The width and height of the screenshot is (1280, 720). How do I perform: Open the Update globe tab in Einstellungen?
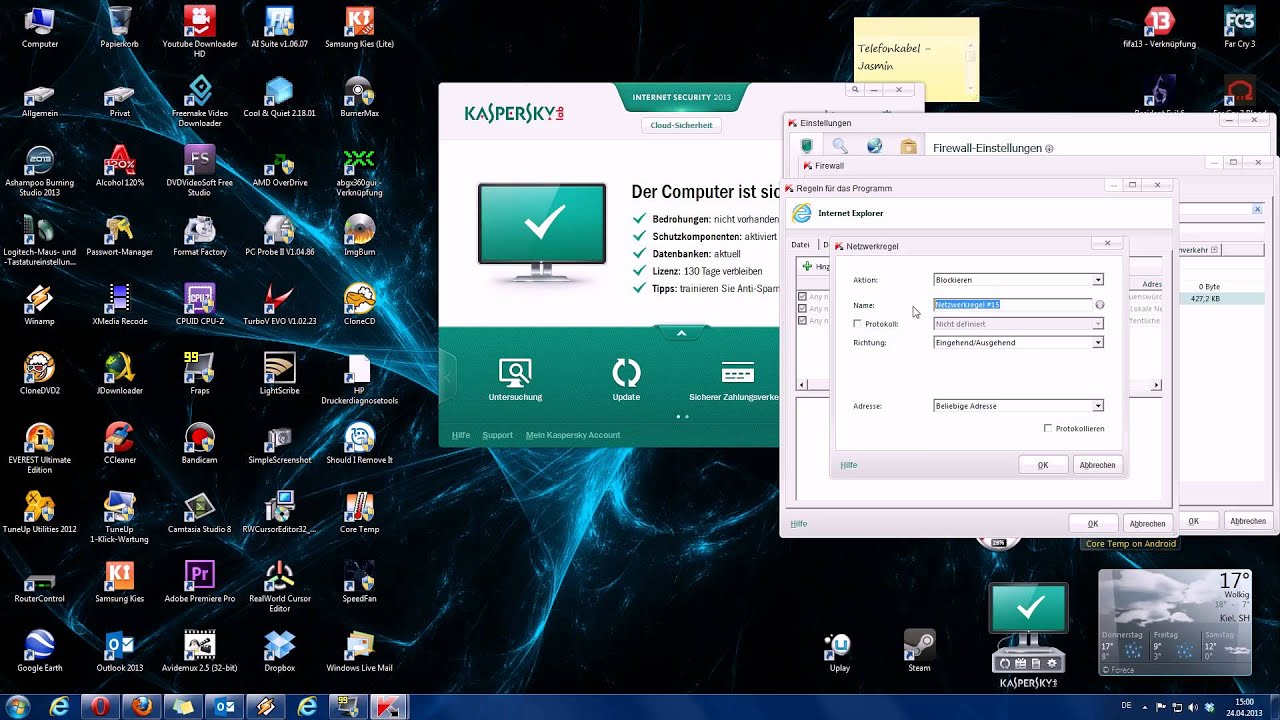tap(874, 147)
